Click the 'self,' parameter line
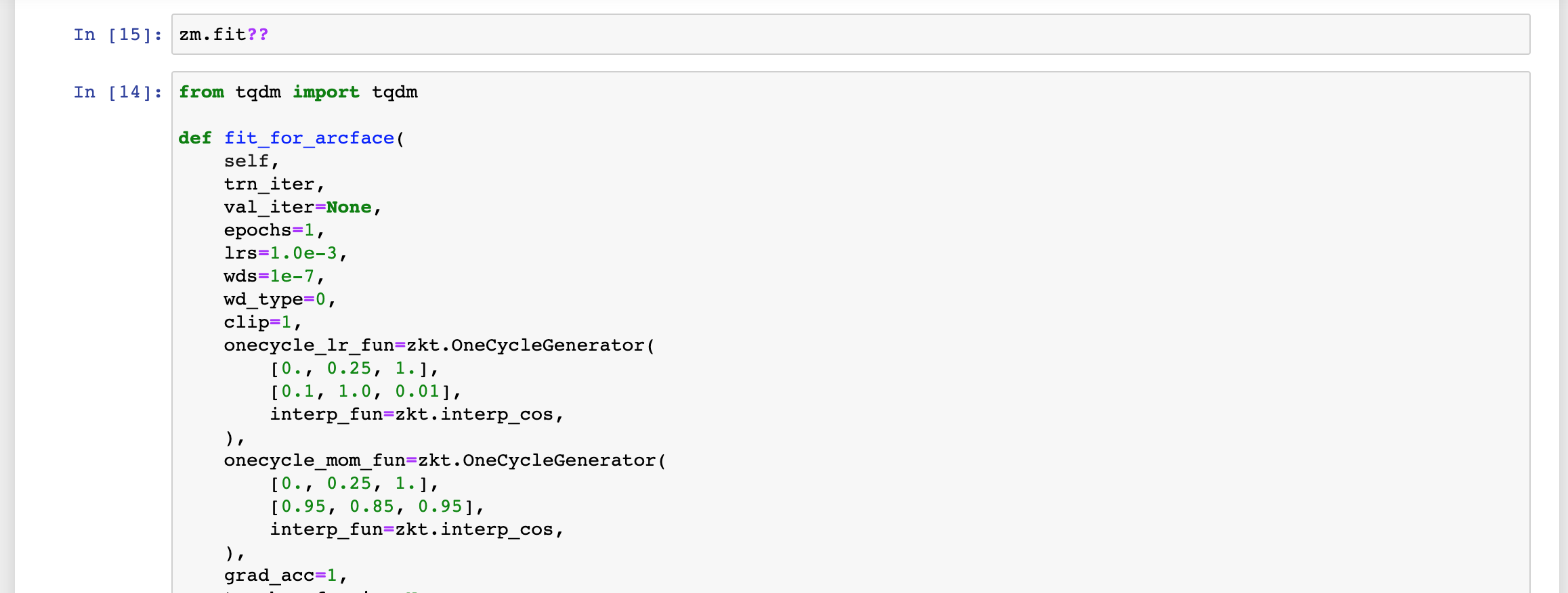The image size is (1568, 593). (251, 161)
